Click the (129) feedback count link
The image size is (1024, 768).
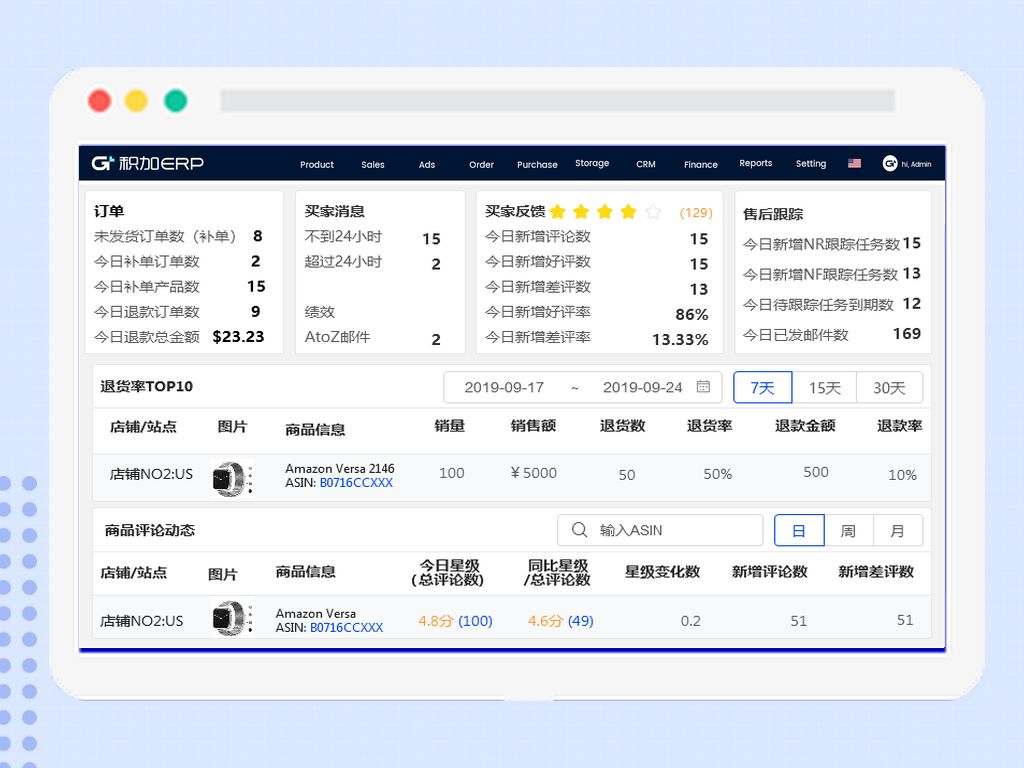[x=696, y=212]
